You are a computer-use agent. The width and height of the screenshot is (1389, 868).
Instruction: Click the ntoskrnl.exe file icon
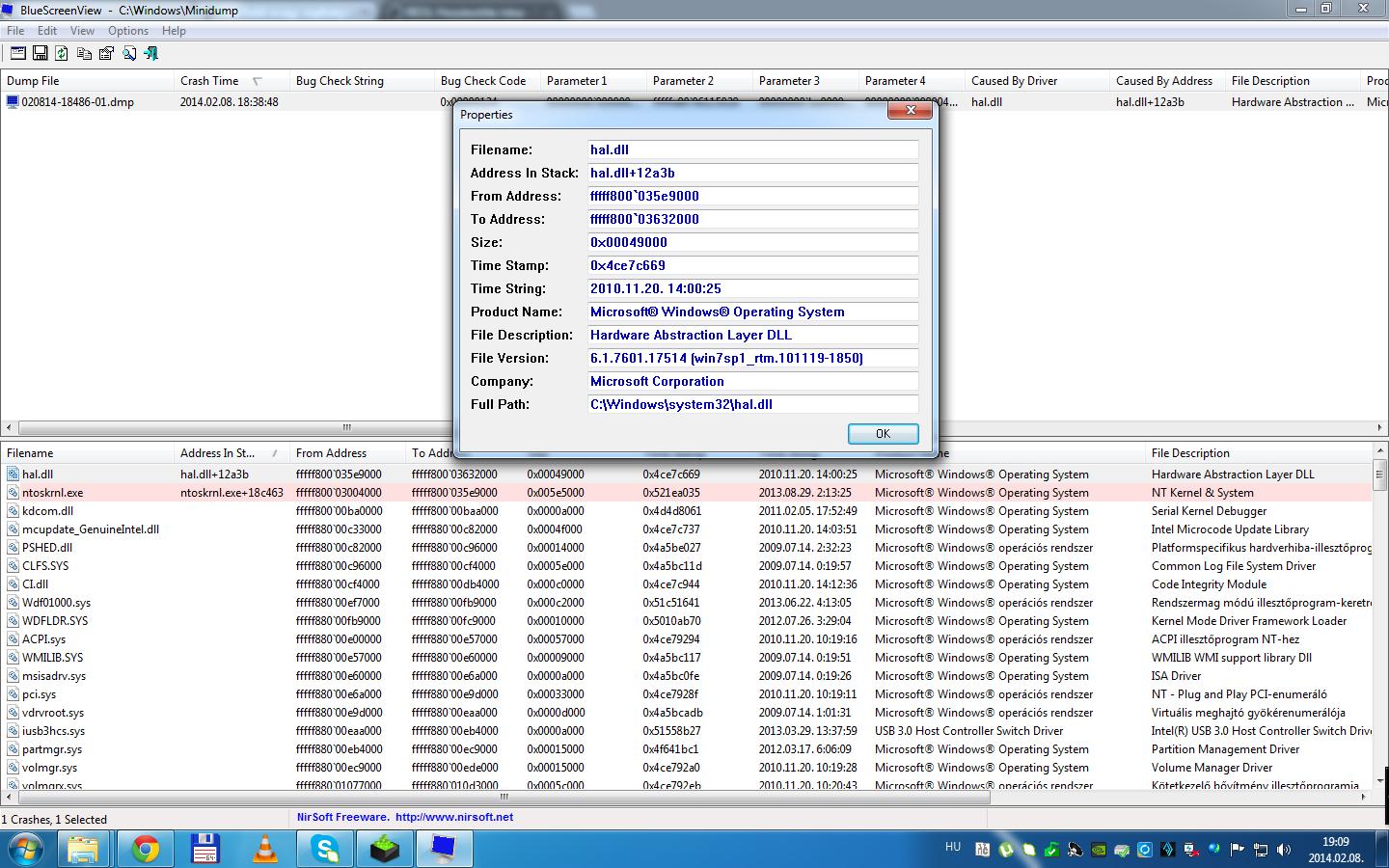click(x=13, y=492)
